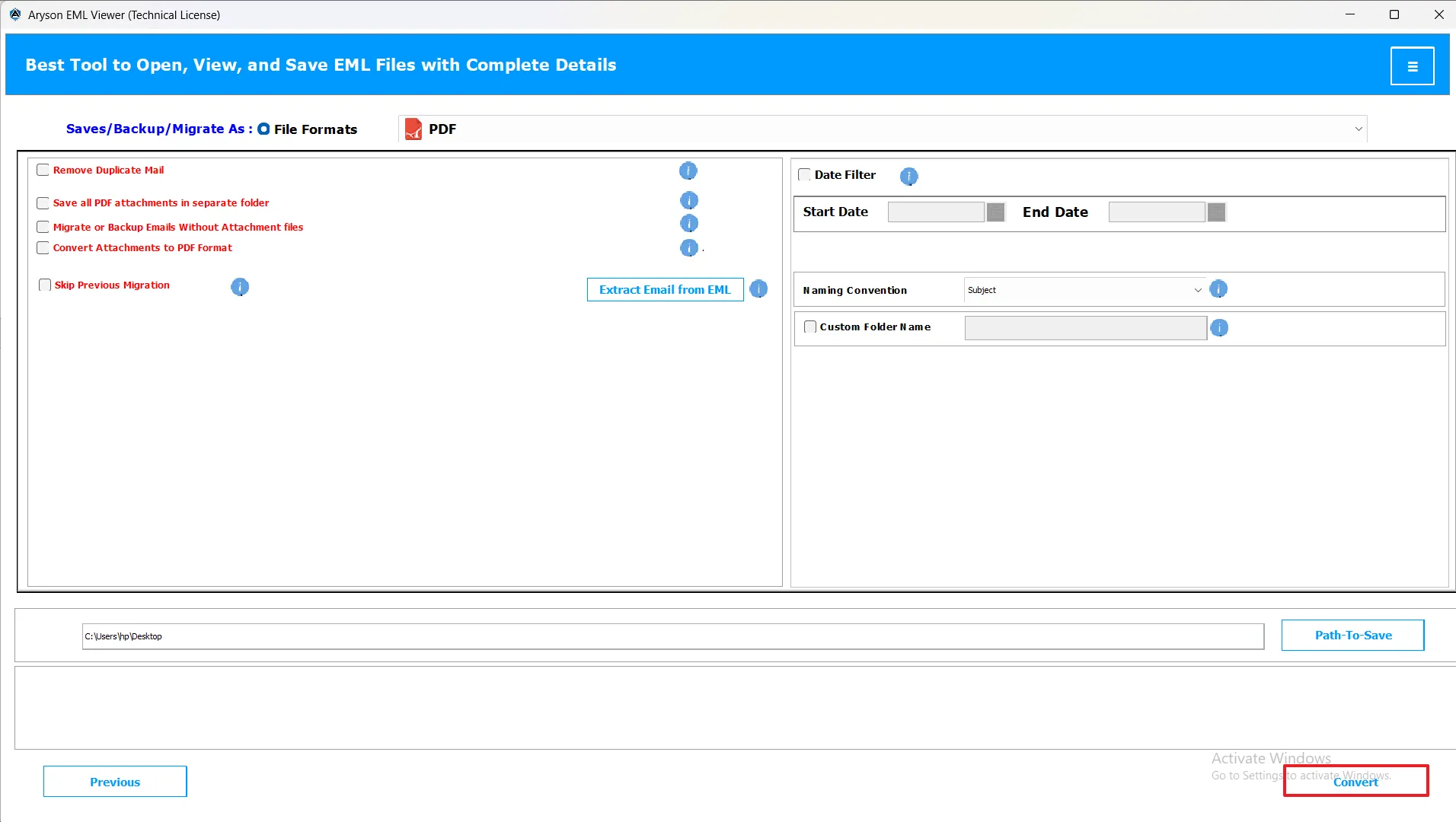Click info icon beside Naming Convention dropdown
Viewport: 1456px width, 822px height.
(x=1218, y=289)
